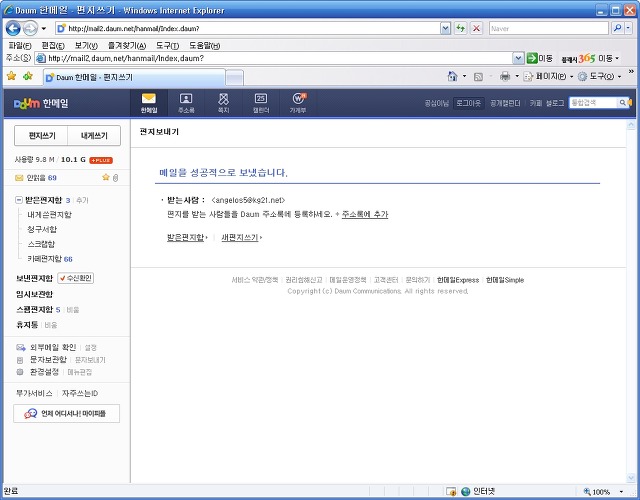Open the second address field dropdown arrow

coord(518,58)
